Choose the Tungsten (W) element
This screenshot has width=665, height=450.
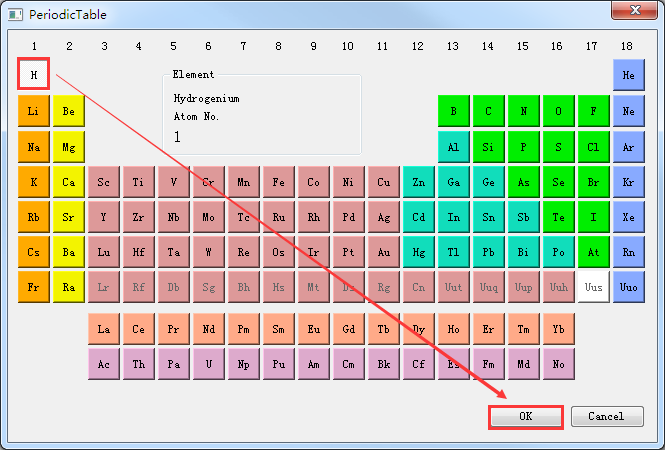point(209,252)
